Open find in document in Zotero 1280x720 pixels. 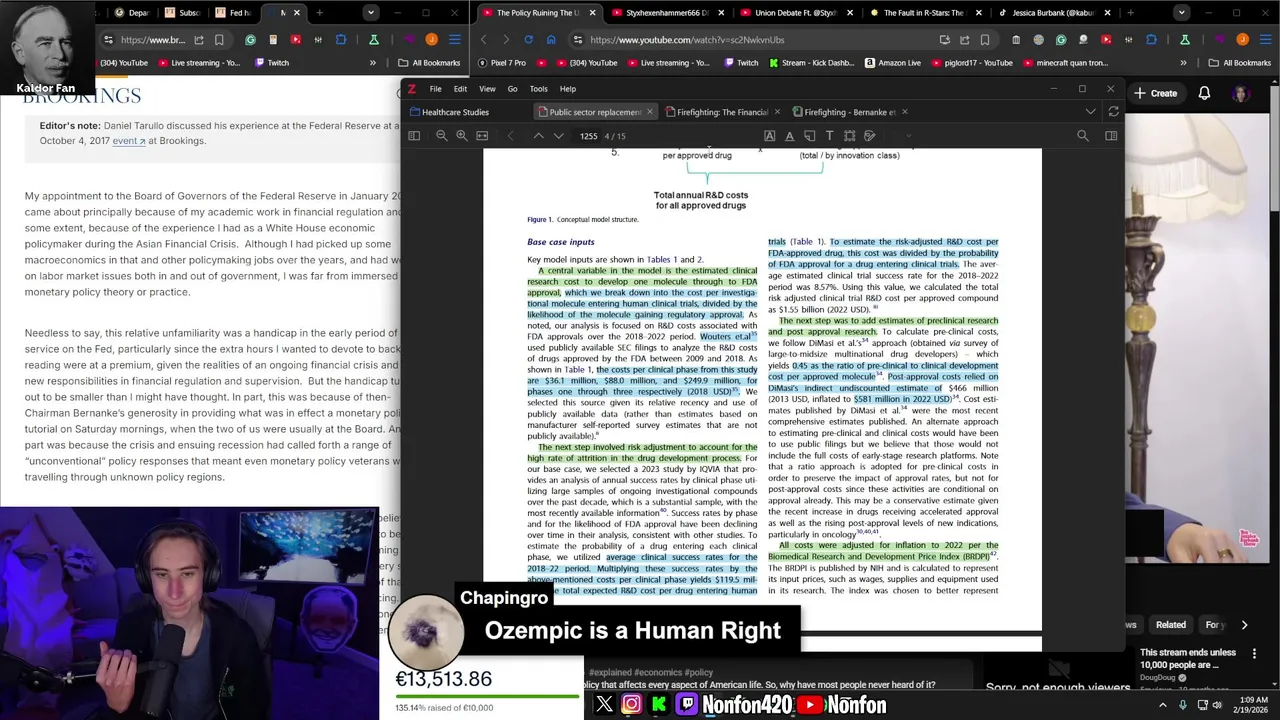1083,136
